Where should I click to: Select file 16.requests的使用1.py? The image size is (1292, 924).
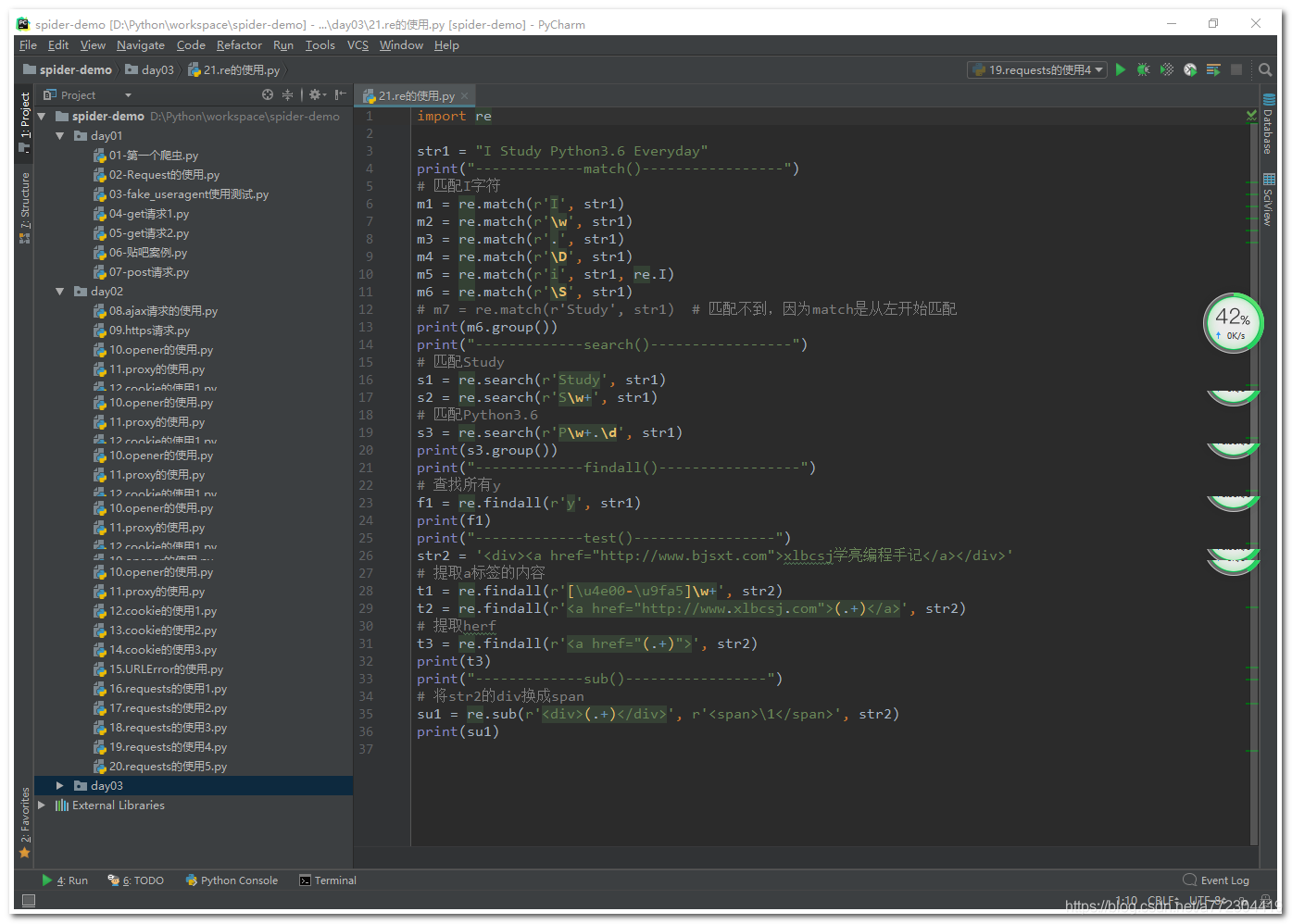point(159,688)
